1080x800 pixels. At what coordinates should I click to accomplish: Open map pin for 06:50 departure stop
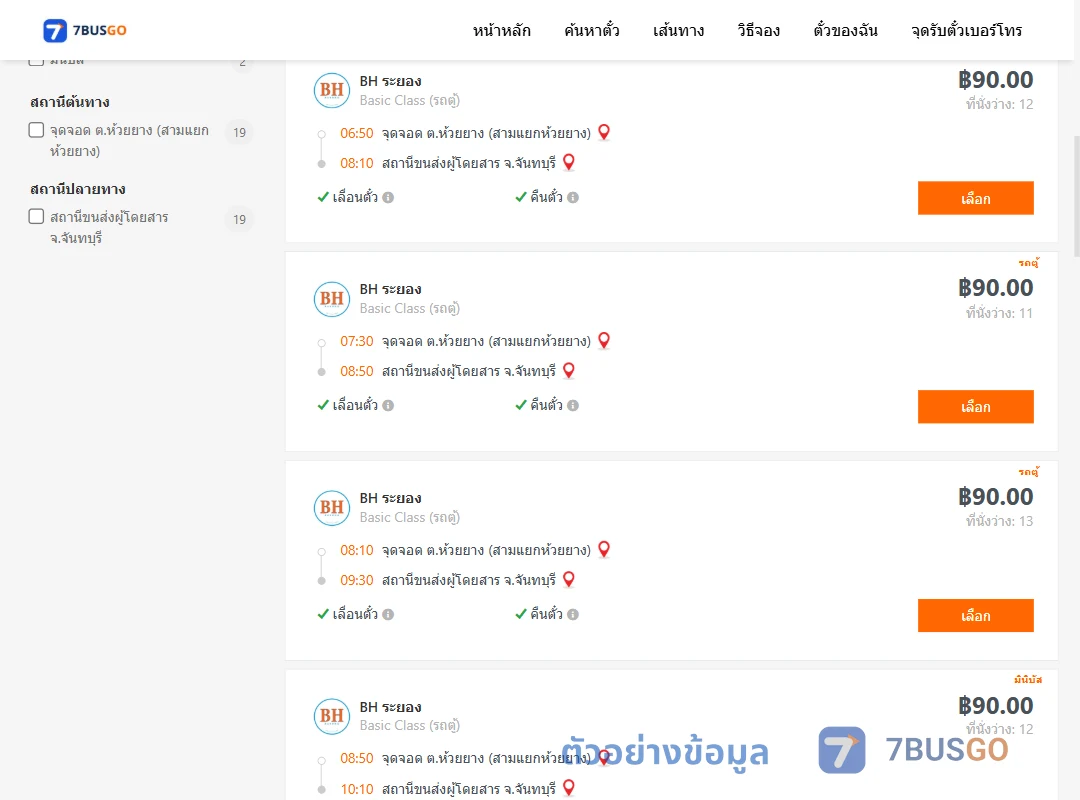click(604, 132)
